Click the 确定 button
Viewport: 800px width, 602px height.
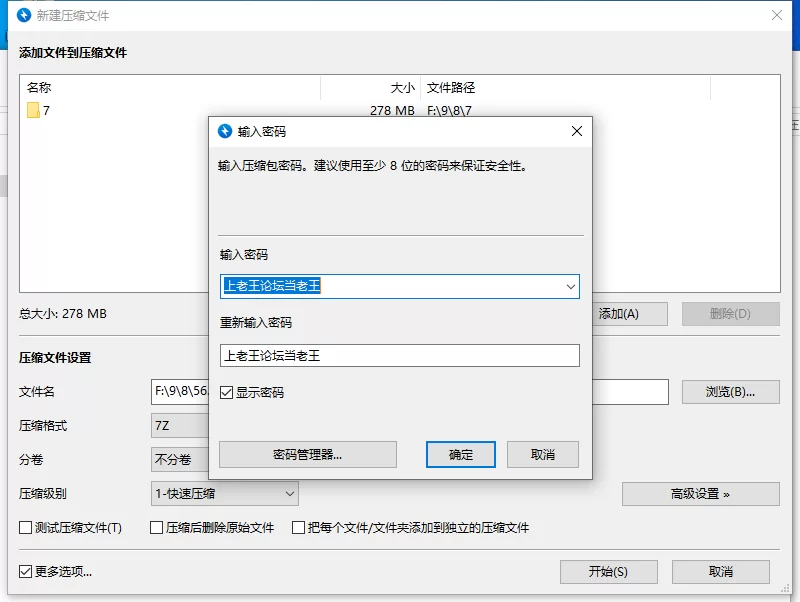[461, 455]
